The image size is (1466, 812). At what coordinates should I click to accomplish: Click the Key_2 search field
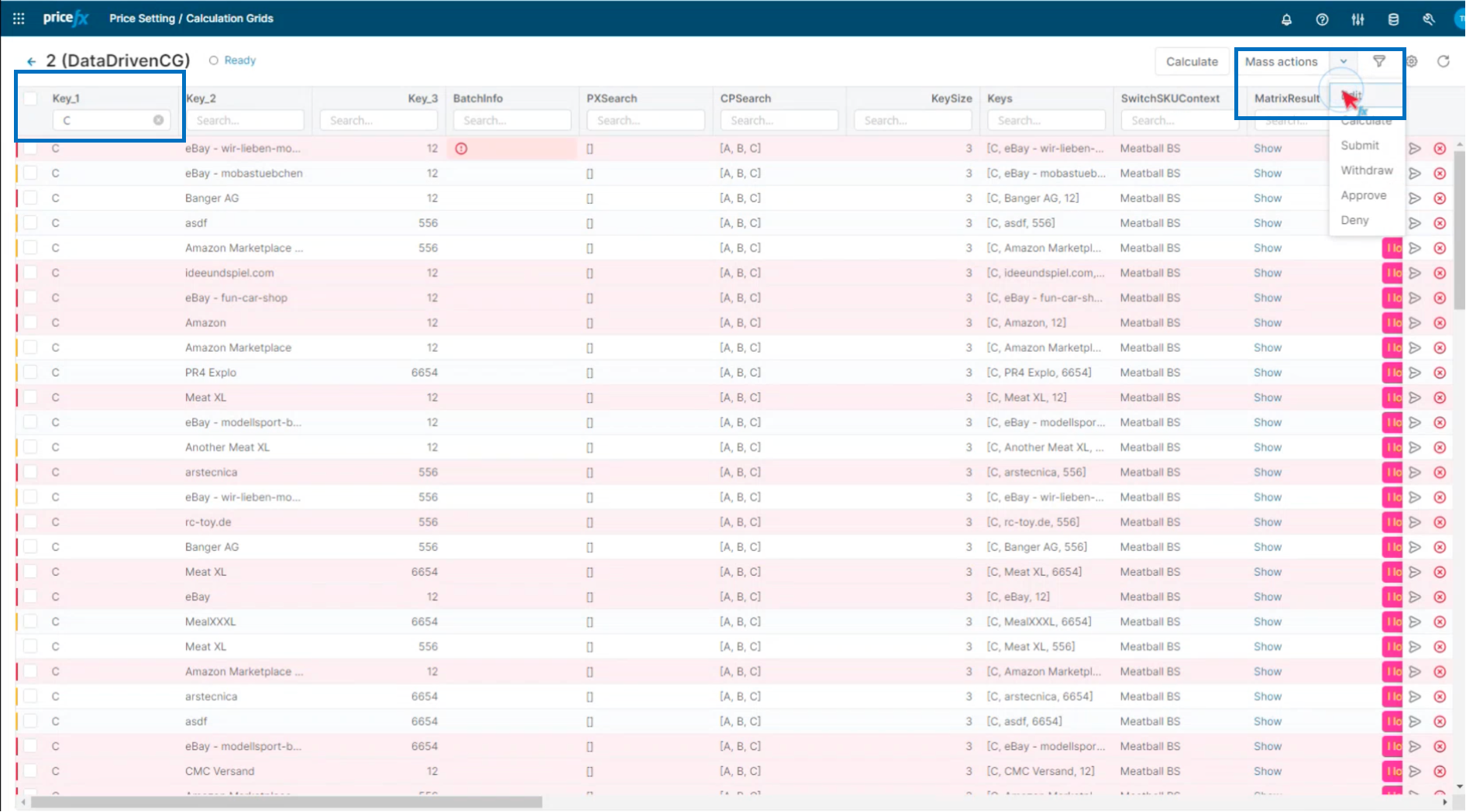coord(245,120)
